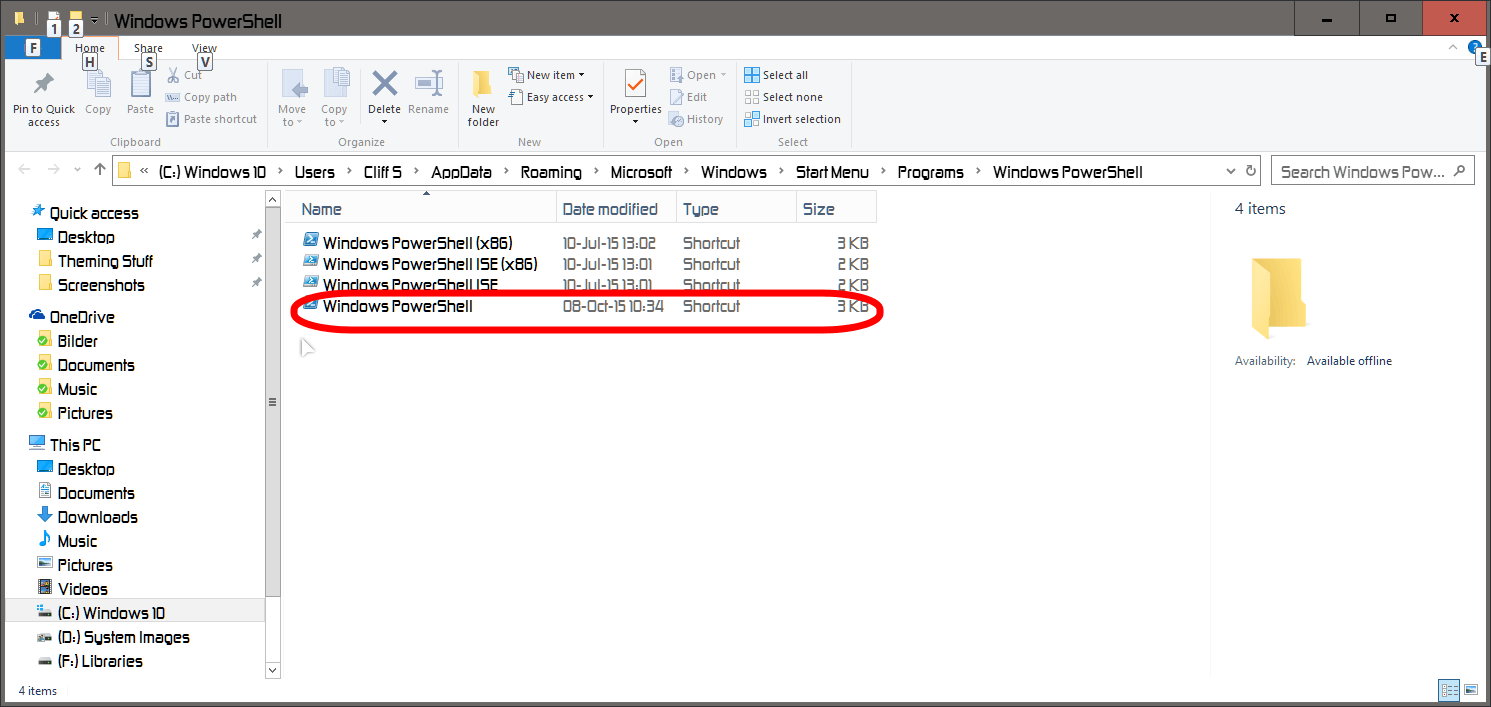Click Programs in address breadcrumb
1491x707 pixels.
click(x=930, y=172)
